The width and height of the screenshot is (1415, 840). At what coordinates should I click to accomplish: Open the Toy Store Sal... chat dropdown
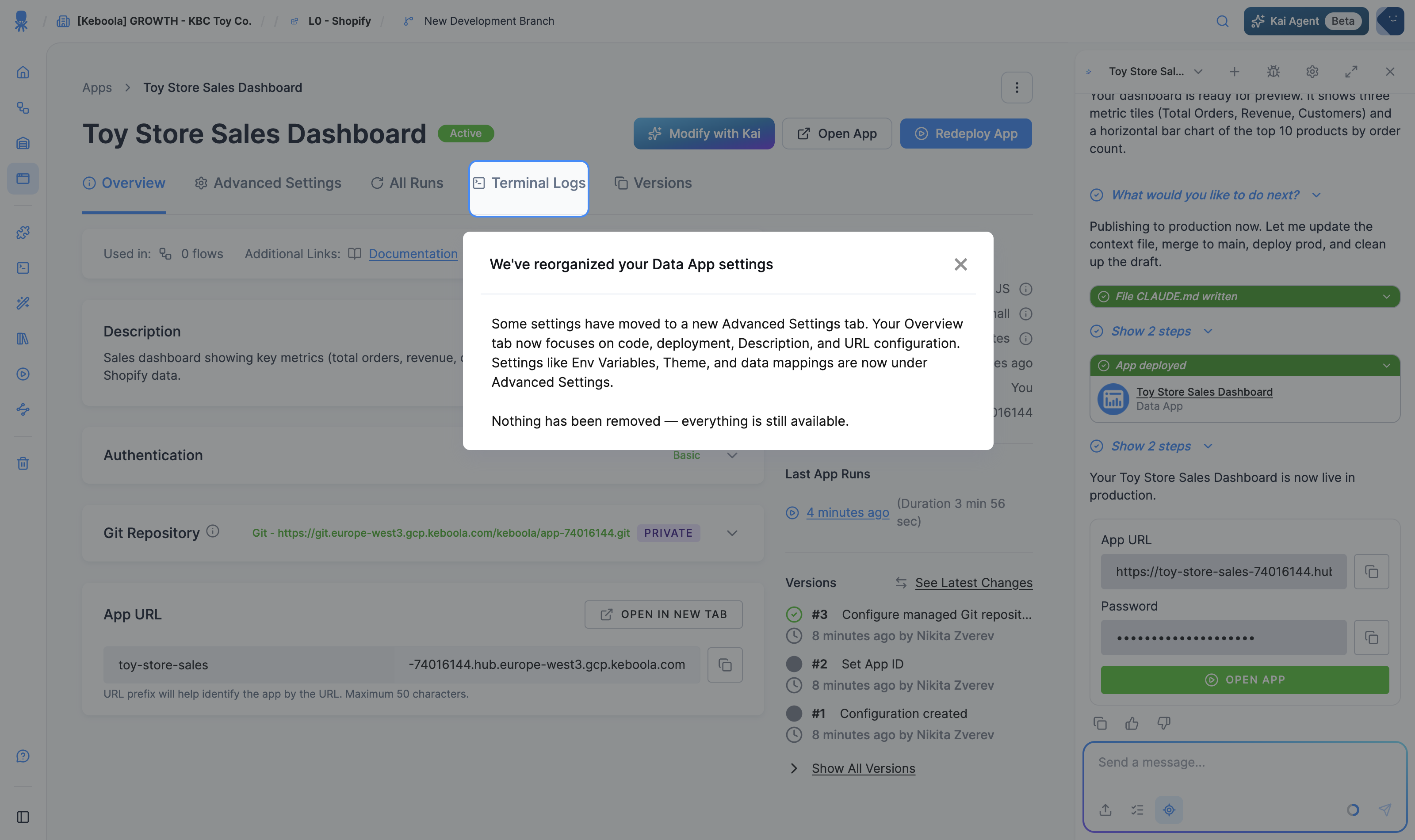click(1155, 72)
